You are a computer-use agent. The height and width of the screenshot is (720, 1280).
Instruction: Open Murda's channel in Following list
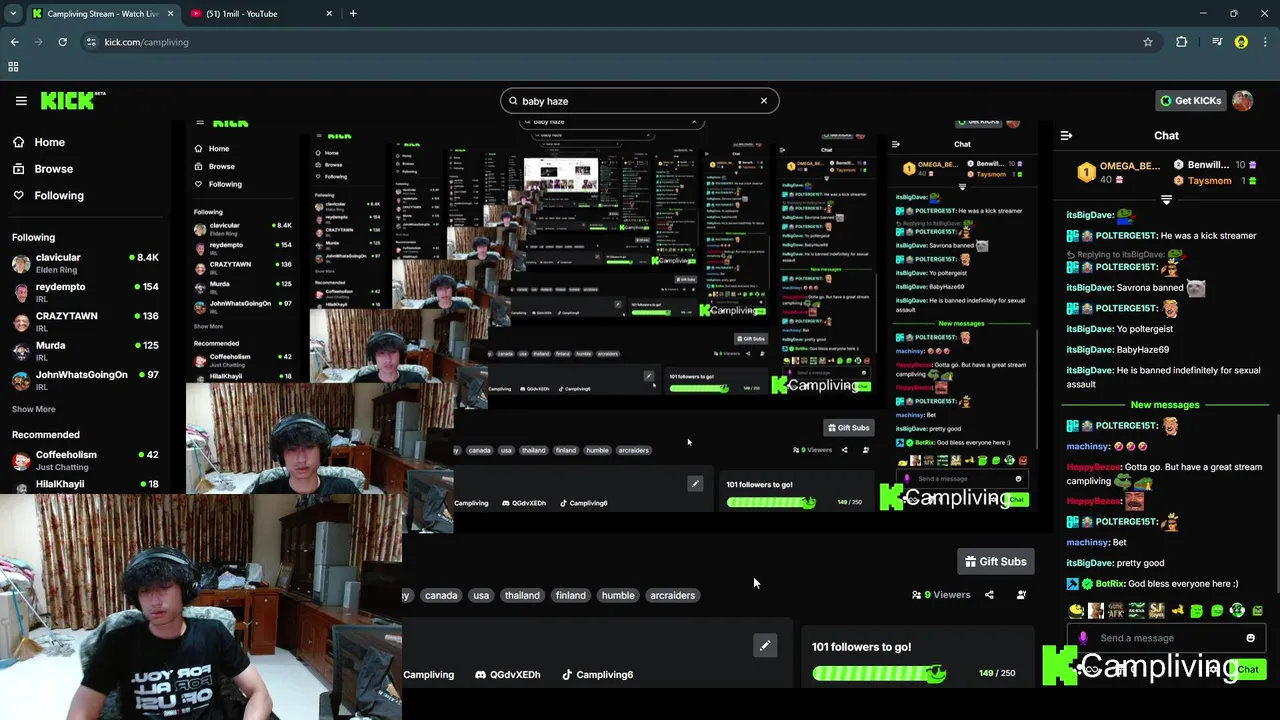(85, 351)
